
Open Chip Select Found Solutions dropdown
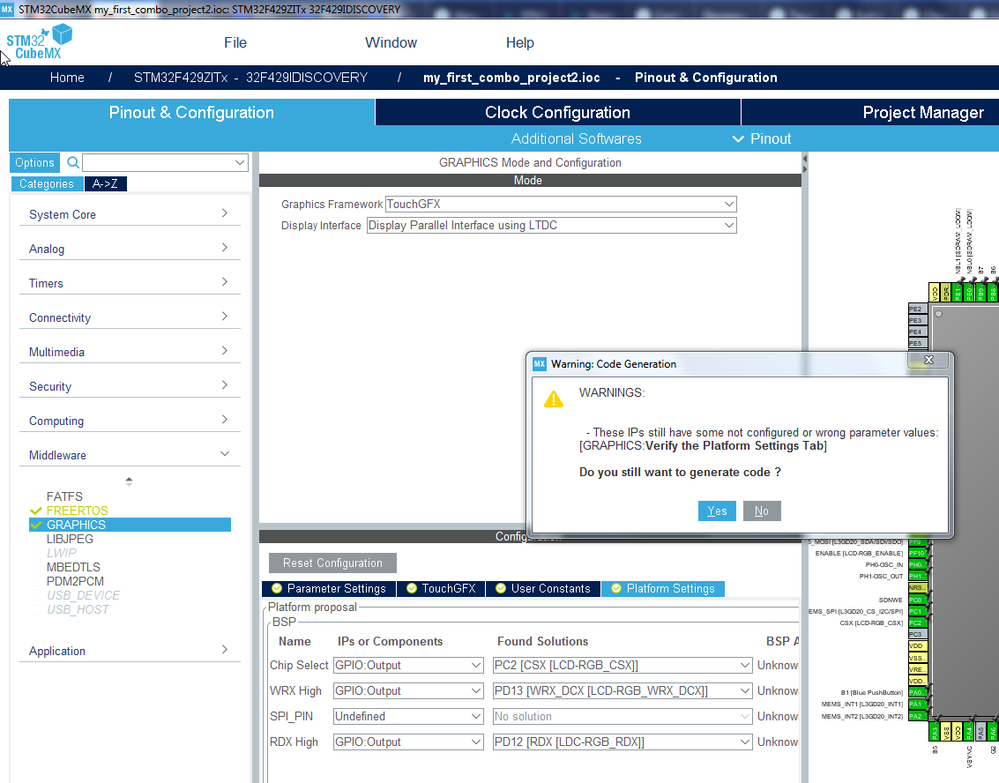coord(622,665)
